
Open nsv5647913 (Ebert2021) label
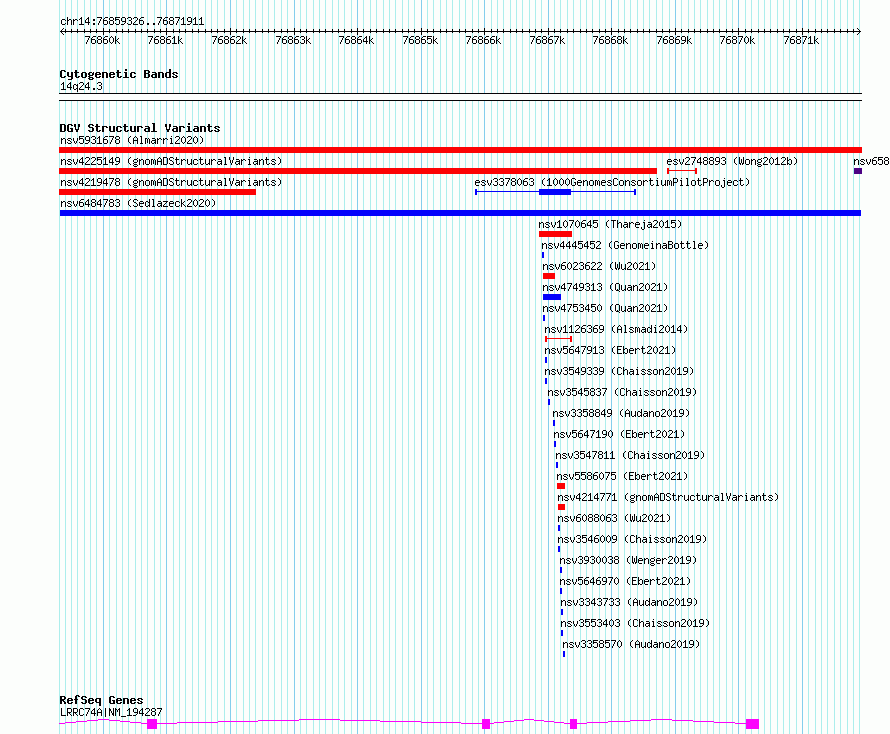point(610,350)
